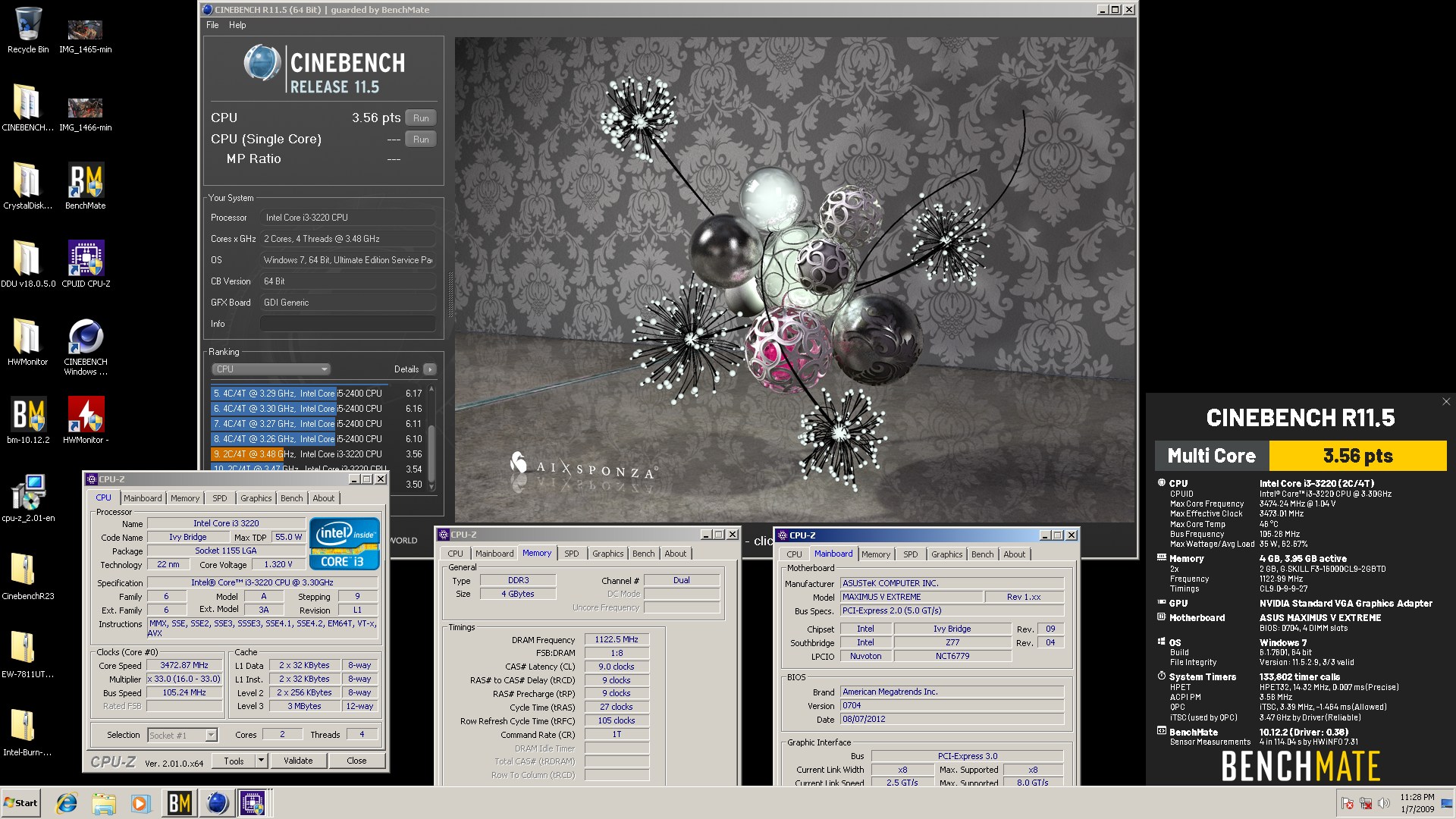1456x819 pixels.
Task: Click the empty Info field in Your System
Action: pos(347,324)
